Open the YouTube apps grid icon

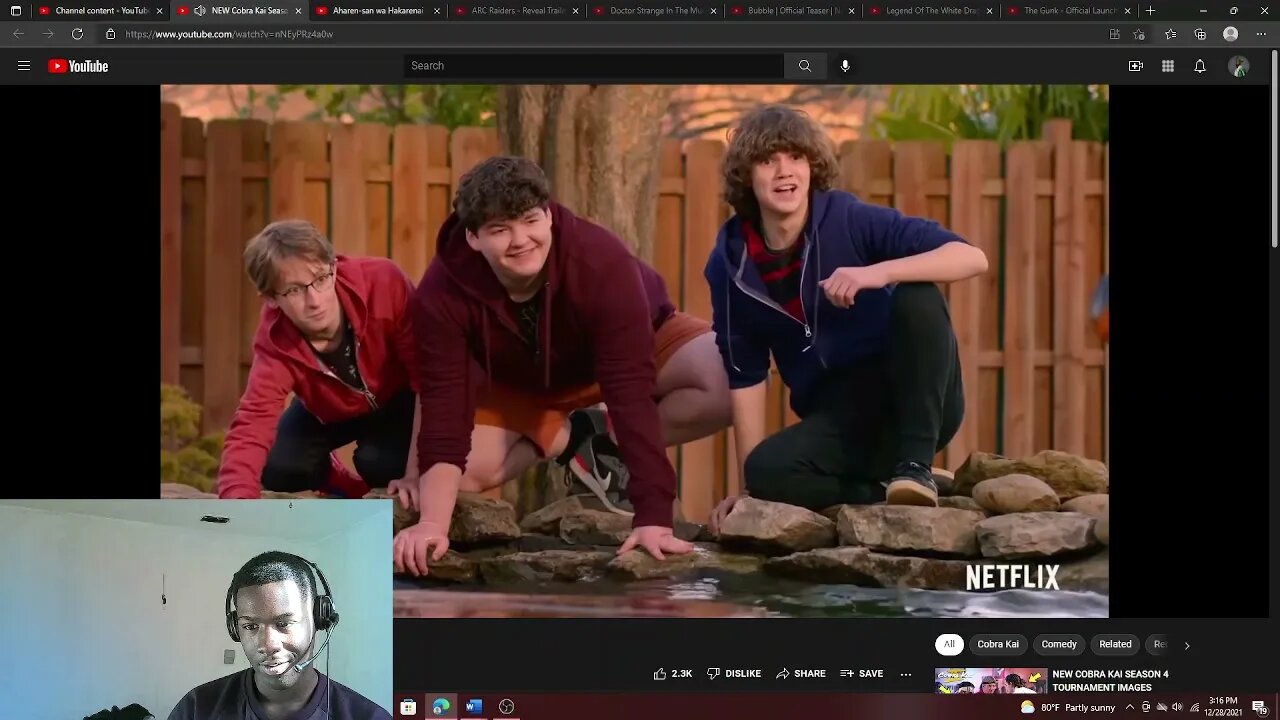1168,66
